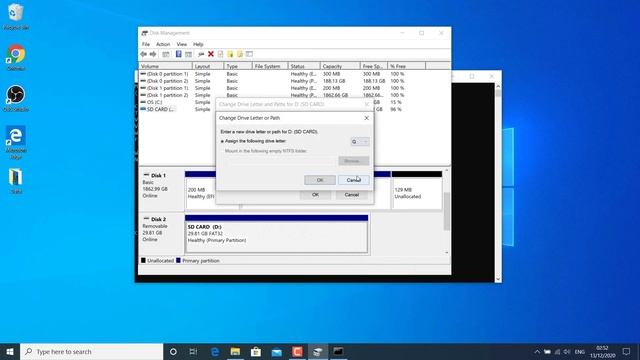Click the search box 'Type here to search'

point(92,351)
